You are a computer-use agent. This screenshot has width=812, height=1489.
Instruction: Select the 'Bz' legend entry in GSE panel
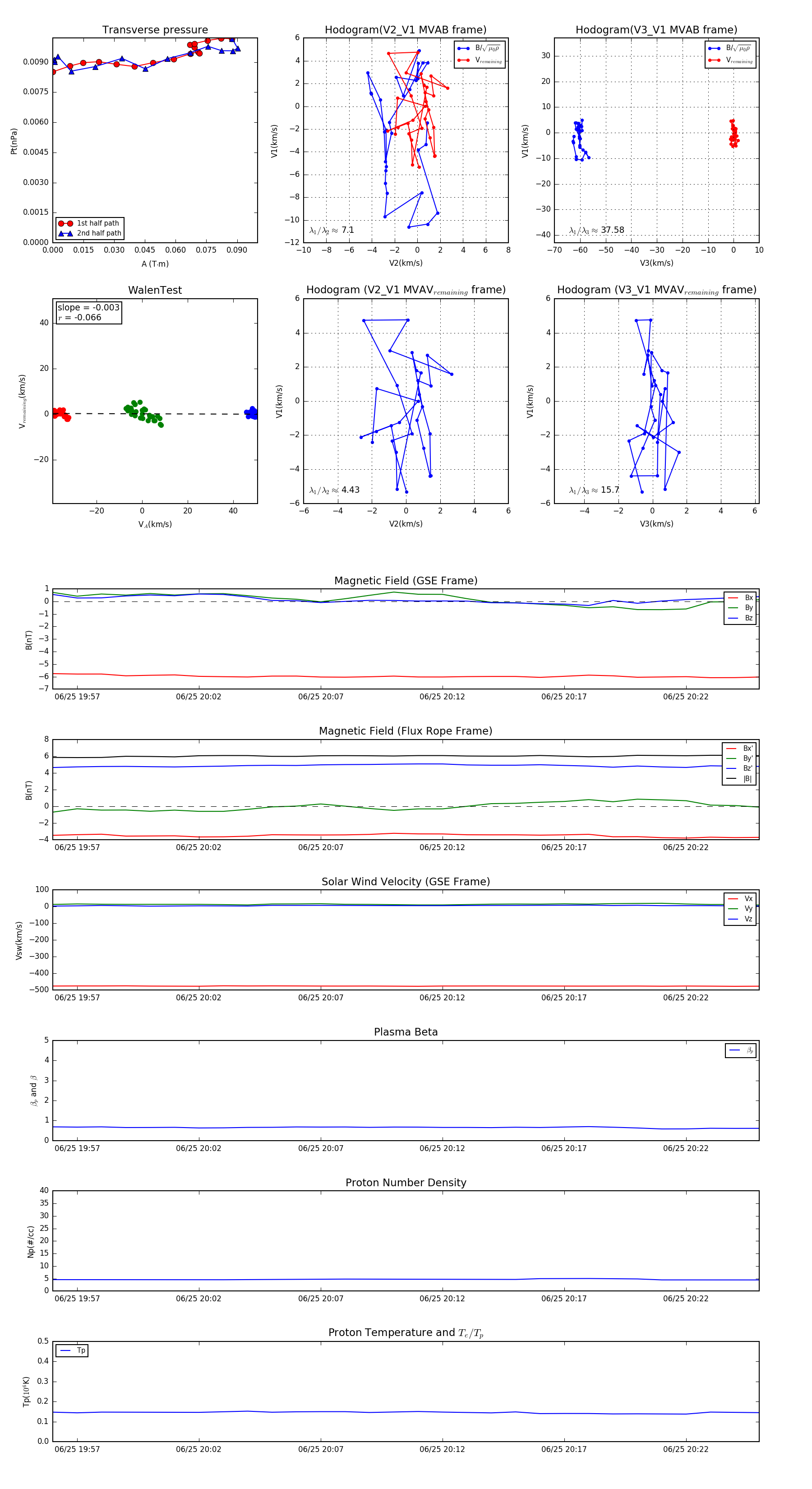[740, 618]
